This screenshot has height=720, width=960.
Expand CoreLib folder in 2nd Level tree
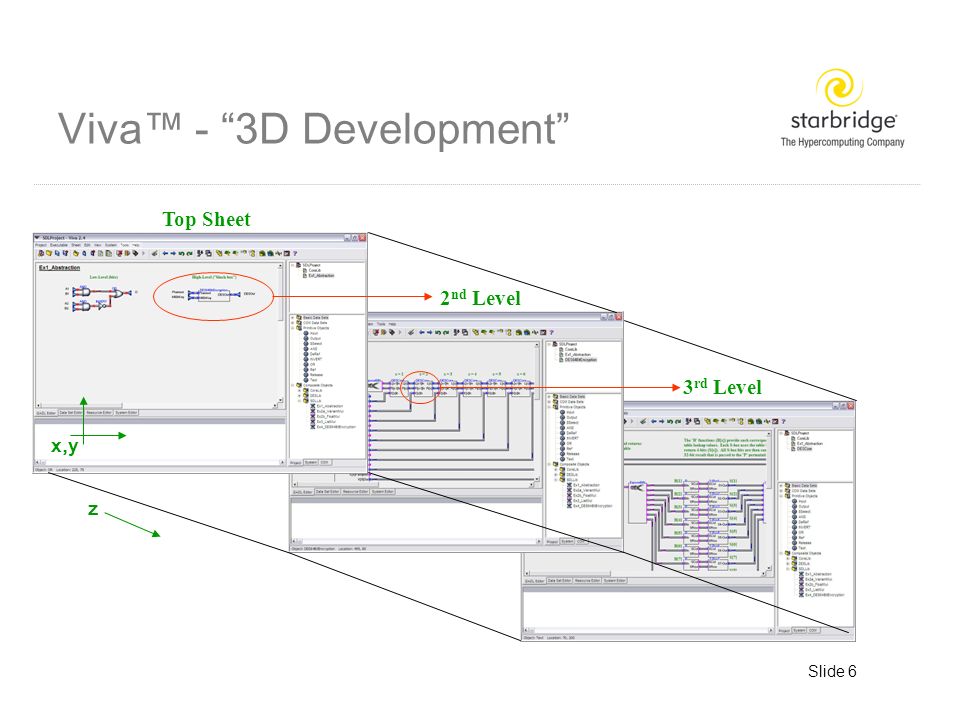click(555, 469)
